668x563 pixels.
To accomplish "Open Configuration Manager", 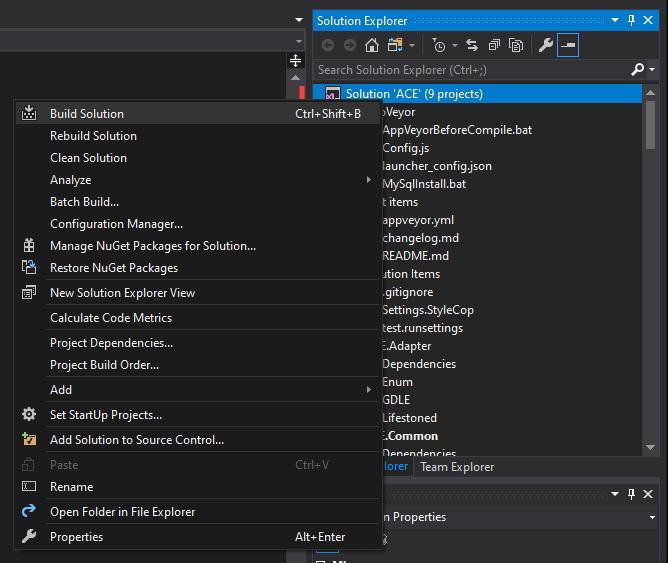I will (x=197, y=224).
